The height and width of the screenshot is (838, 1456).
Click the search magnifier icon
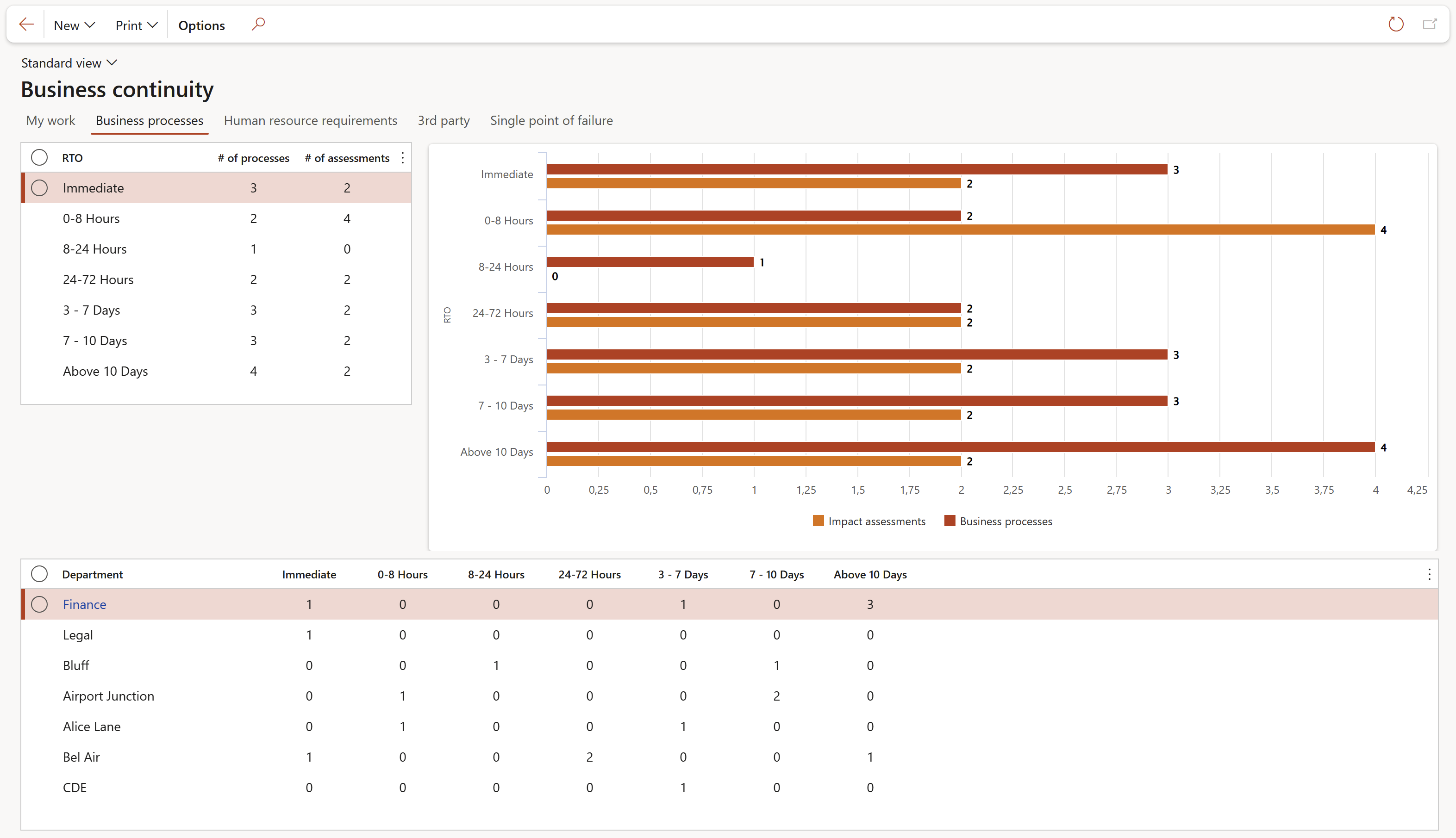(258, 24)
